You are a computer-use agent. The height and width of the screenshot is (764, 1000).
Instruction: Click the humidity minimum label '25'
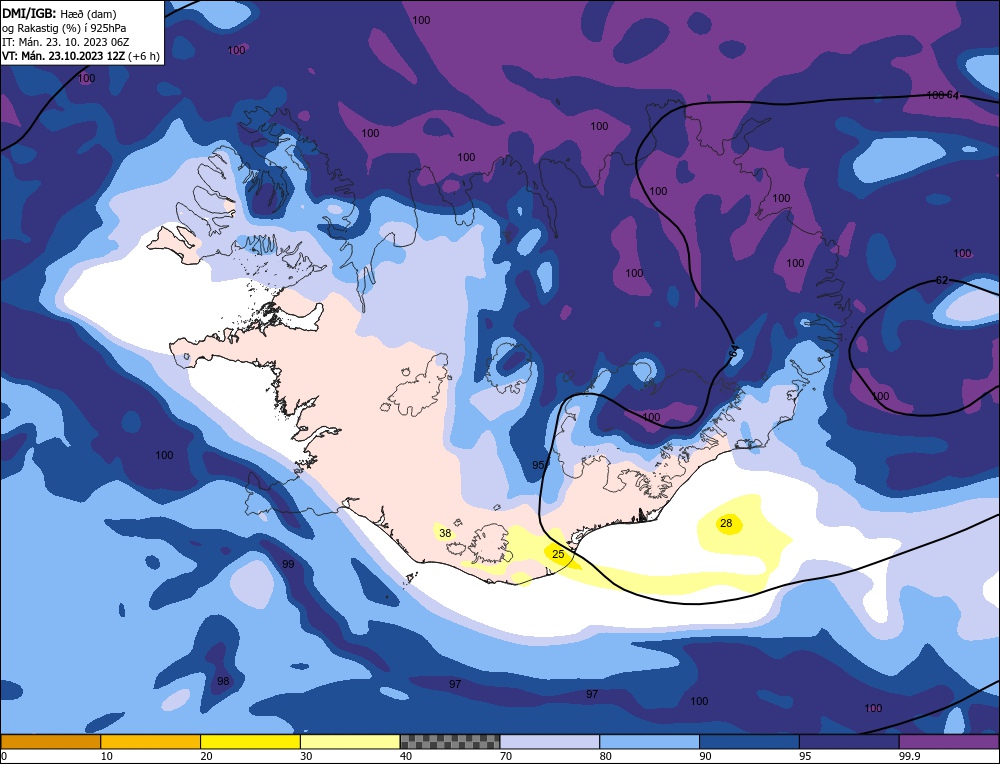pos(558,554)
